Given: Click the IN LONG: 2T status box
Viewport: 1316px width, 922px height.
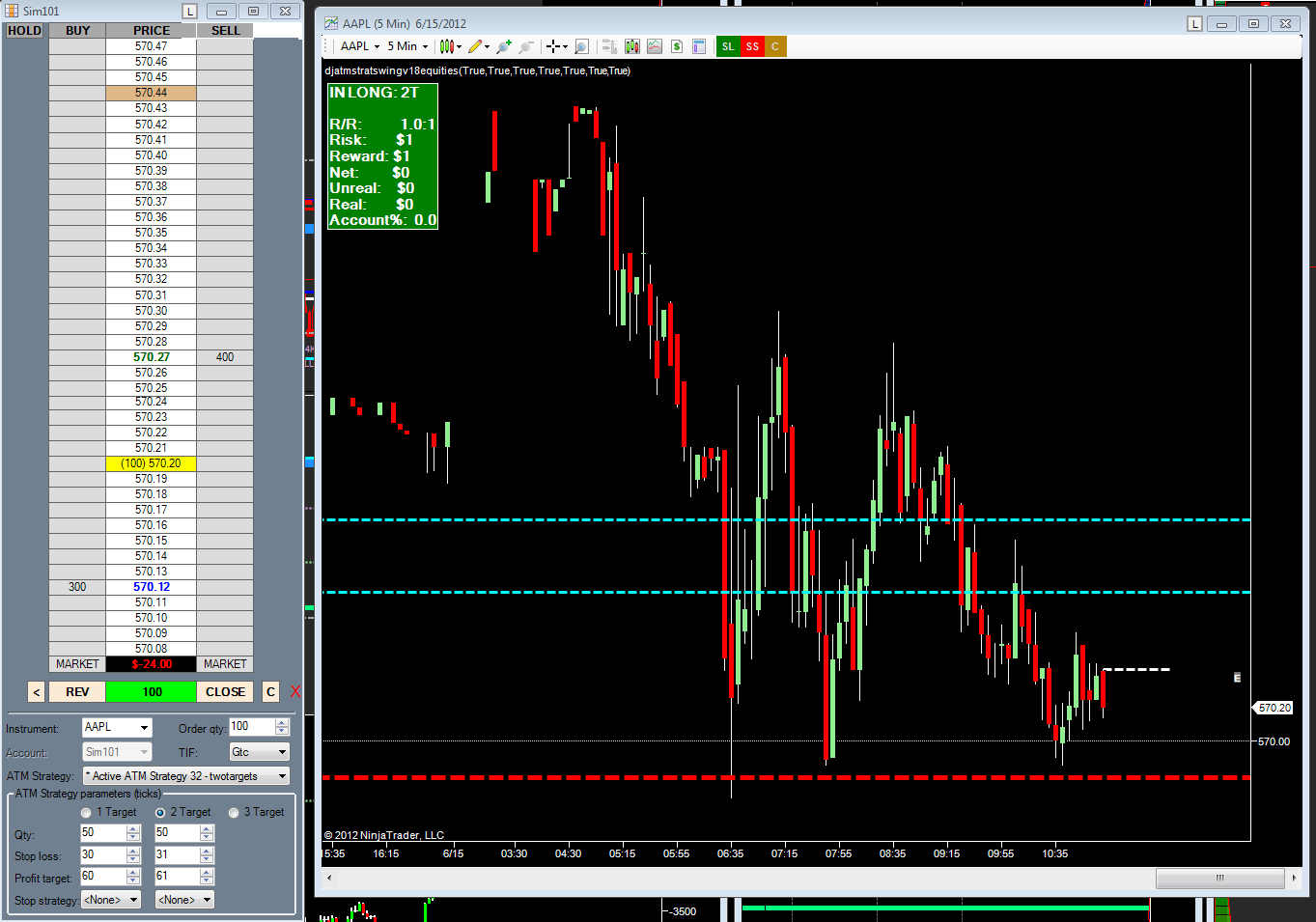Looking at the screenshot, I should pyautogui.click(x=382, y=156).
